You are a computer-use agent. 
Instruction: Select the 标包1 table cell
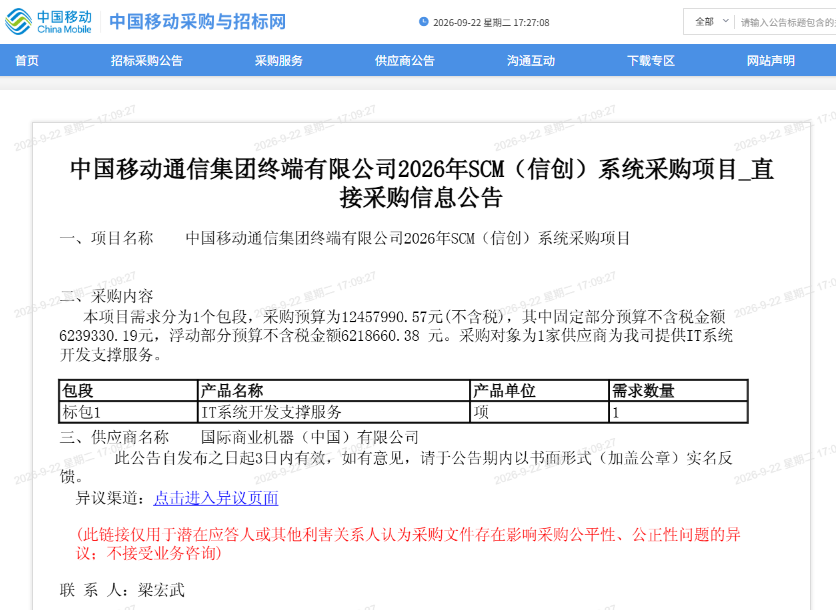[128, 412]
